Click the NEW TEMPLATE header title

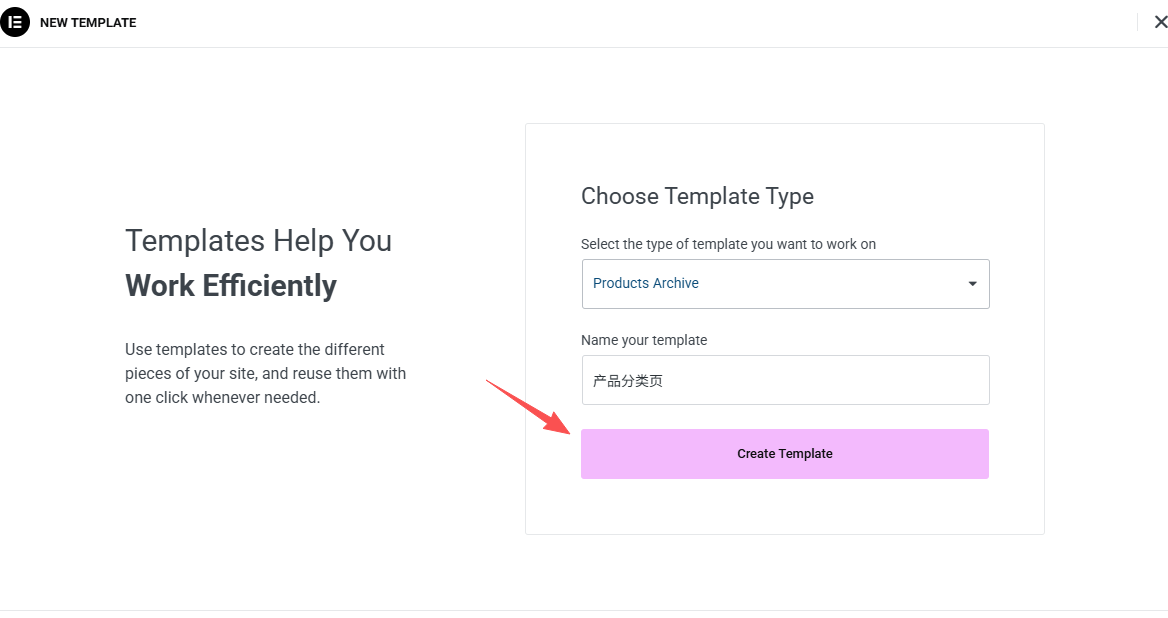coord(88,23)
